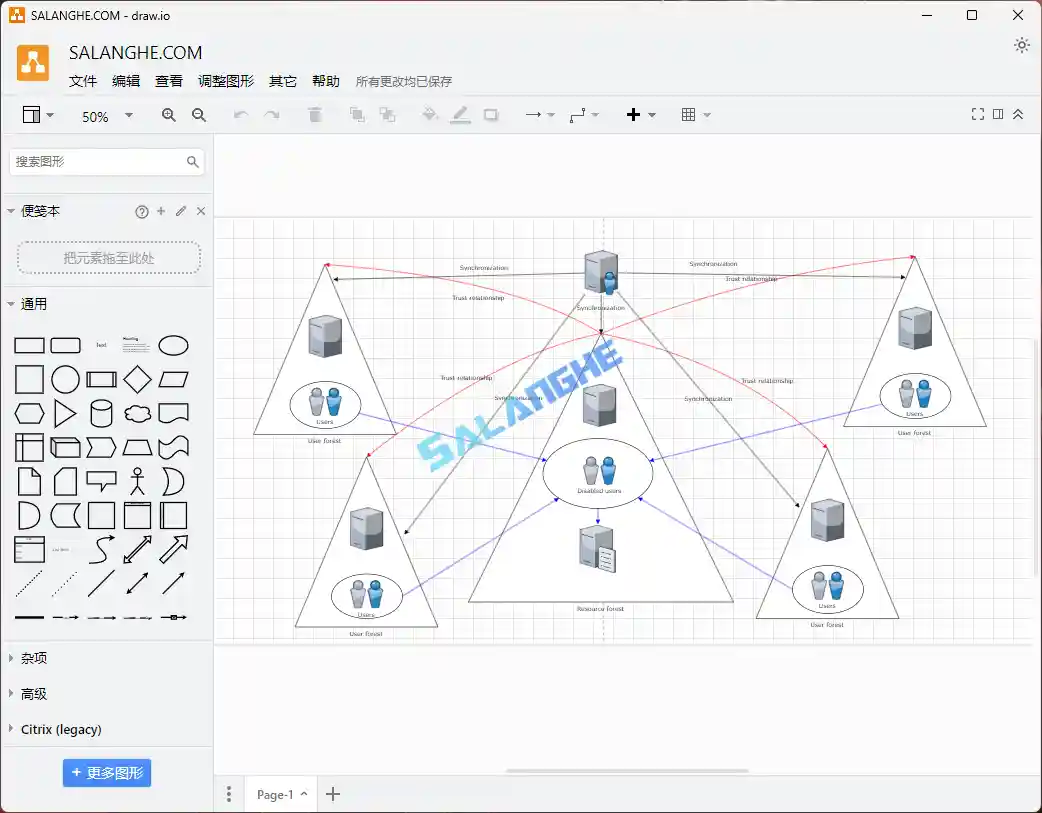Open the fill color icon in toolbar
1042x813 pixels.
tap(430, 114)
